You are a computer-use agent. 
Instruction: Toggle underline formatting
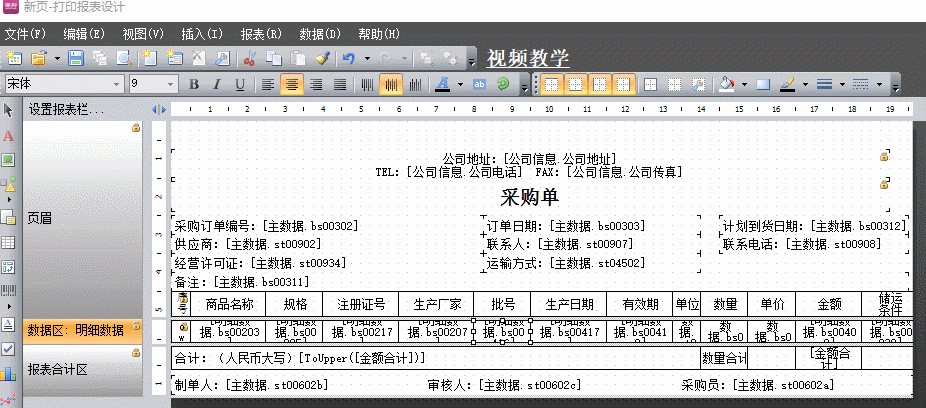coord(240,84)
